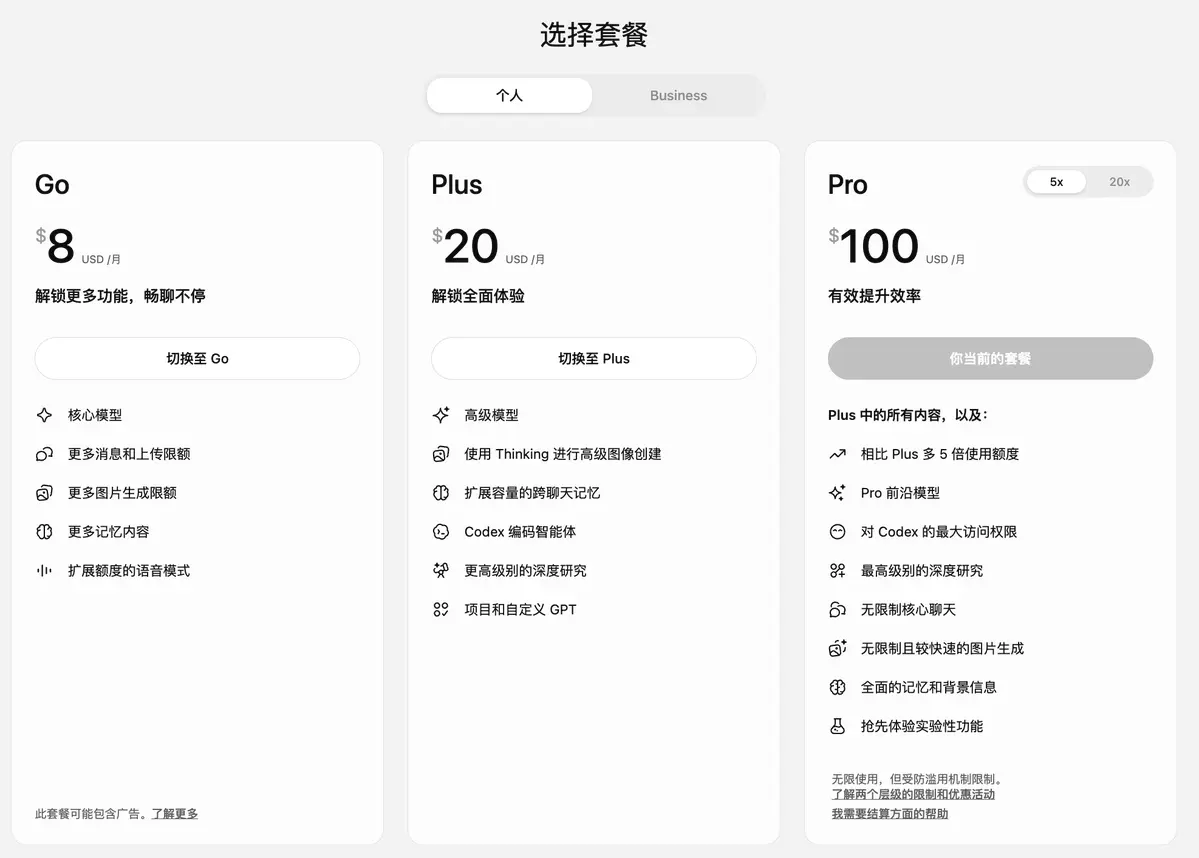Click the voice waveform icon beside 扩展额度的语音模式
Viewport: 1199px width, 858px height.
[44, 570]
